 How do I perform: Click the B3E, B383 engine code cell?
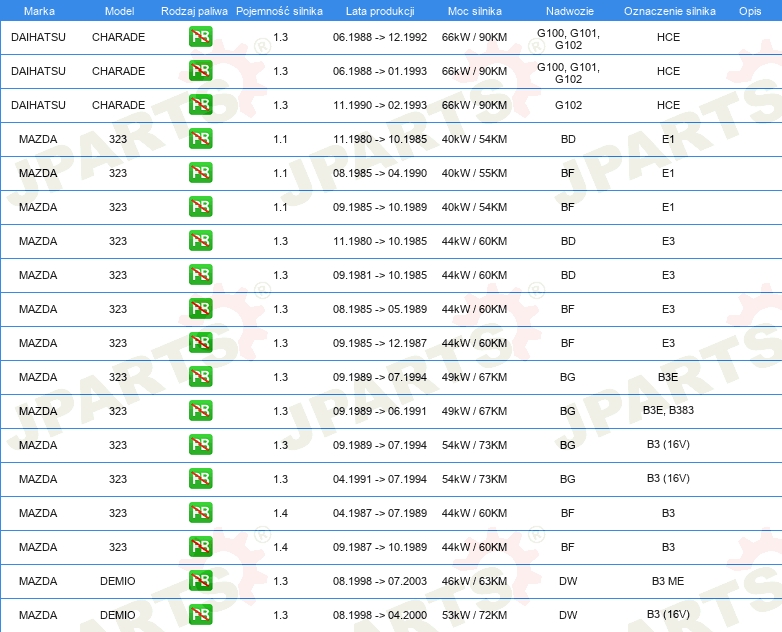(x=668, y=410)
